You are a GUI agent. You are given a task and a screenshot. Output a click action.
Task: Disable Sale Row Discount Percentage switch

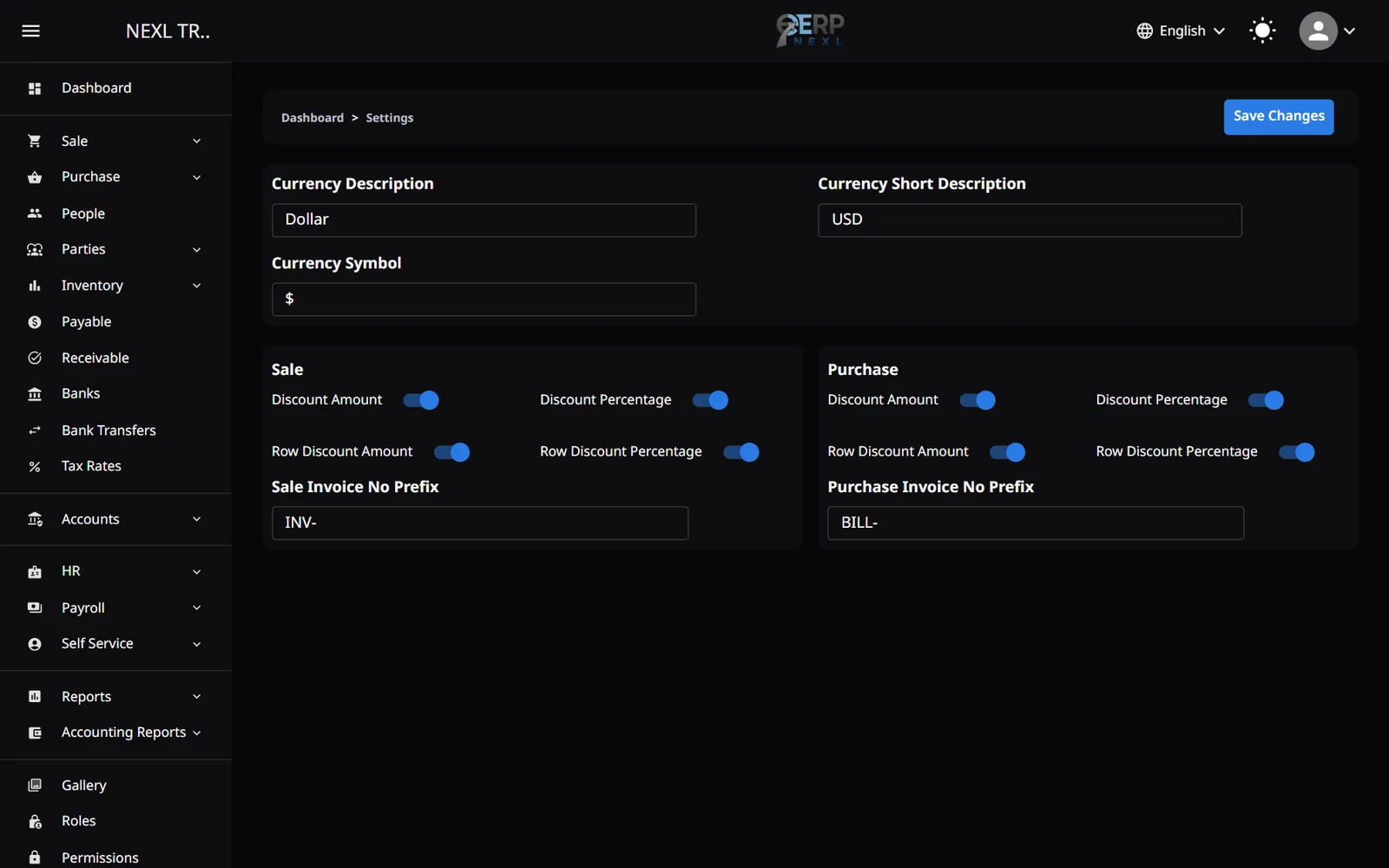coord(741,452)
